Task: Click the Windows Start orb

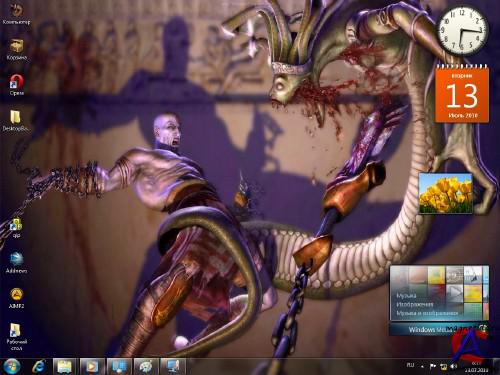Action: point(12,366)
